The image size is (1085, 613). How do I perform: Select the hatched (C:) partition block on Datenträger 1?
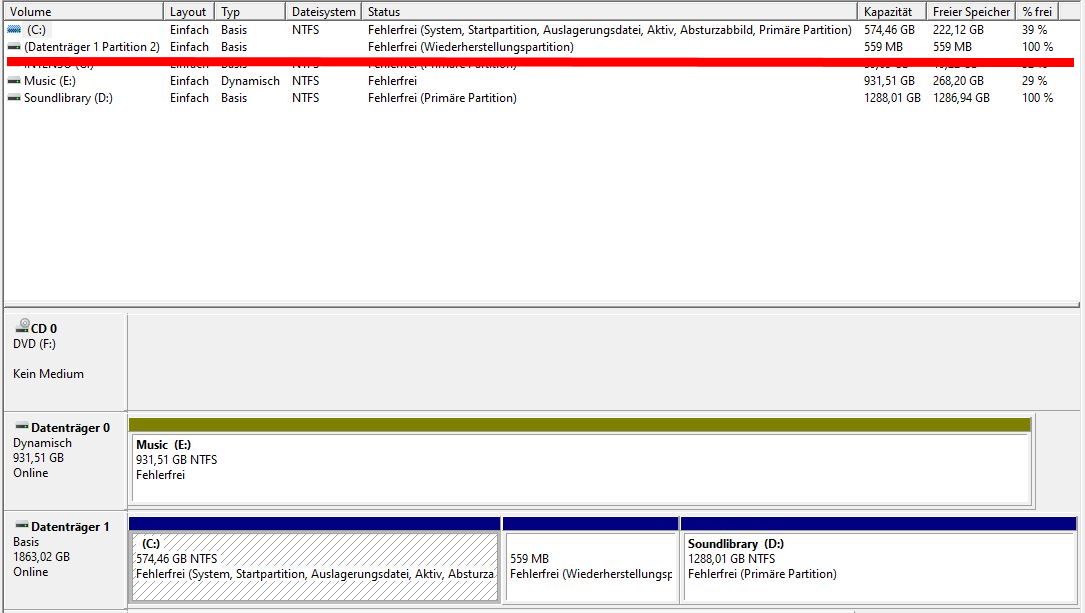(315, 559)
